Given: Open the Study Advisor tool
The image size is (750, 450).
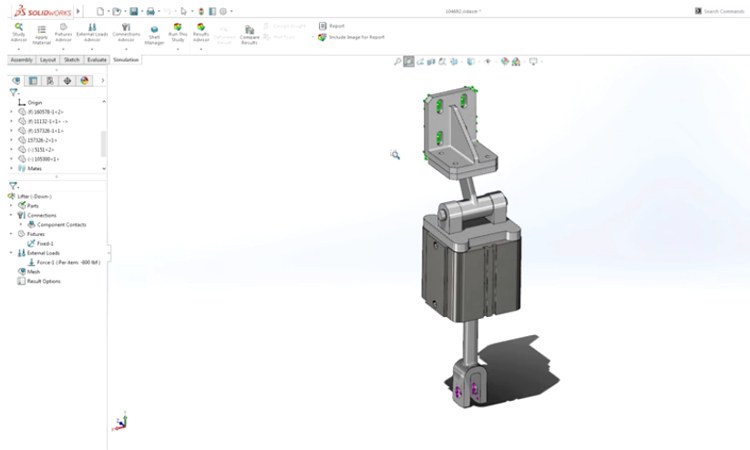Looking at the screenshot, I should tap(19, 31).
